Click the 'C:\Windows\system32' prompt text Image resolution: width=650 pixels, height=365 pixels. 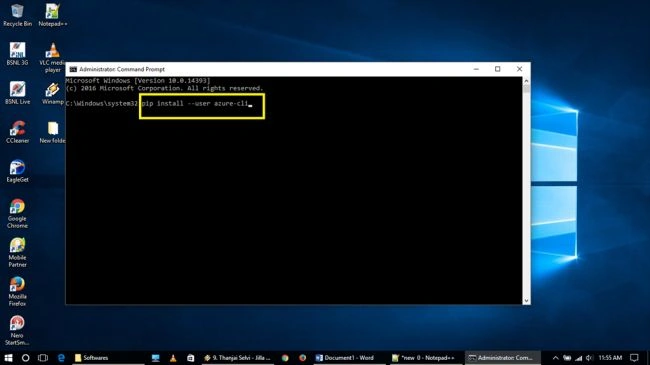click(102, 104)
